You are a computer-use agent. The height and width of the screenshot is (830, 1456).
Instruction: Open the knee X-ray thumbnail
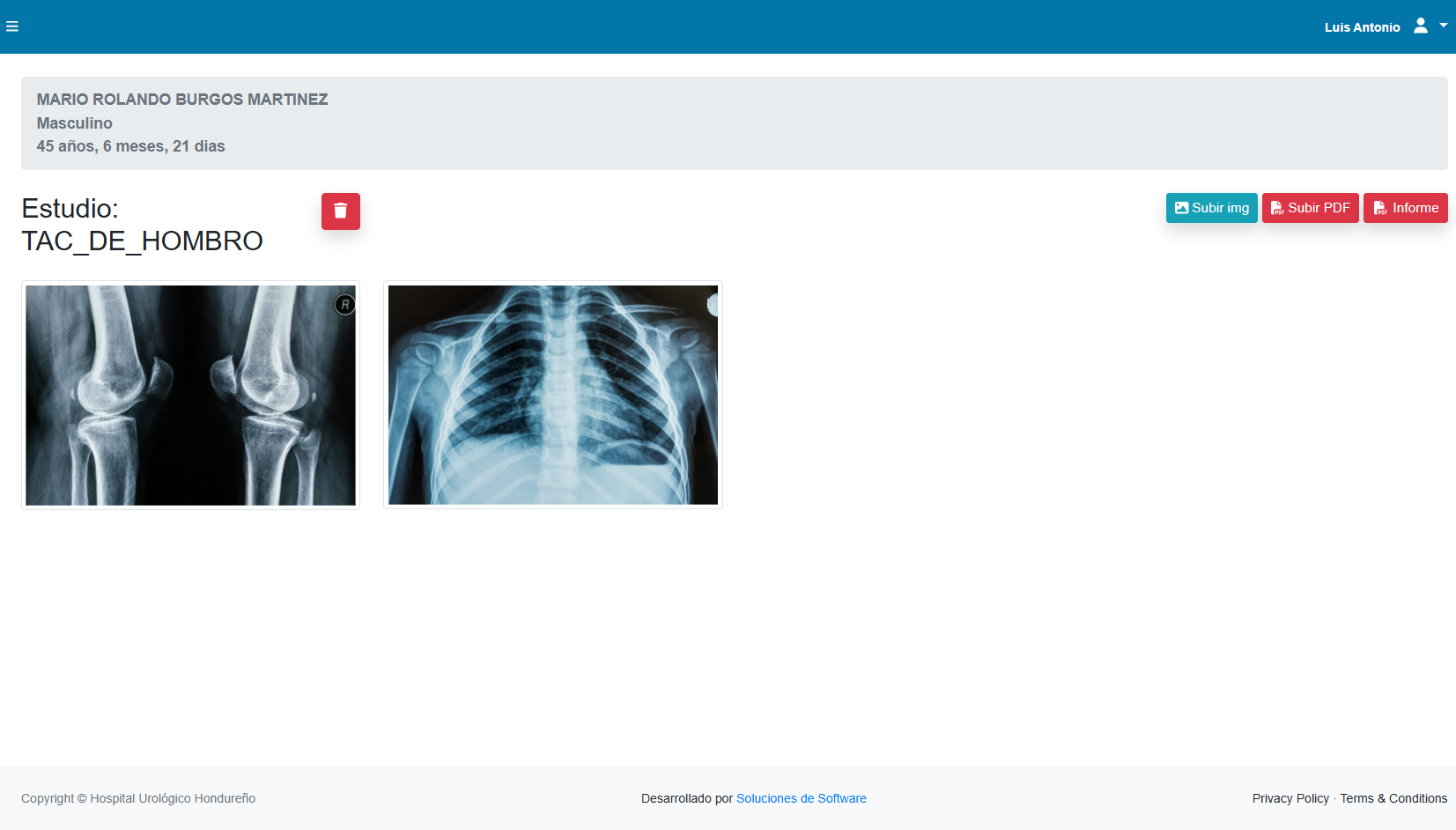coord(190,395)
